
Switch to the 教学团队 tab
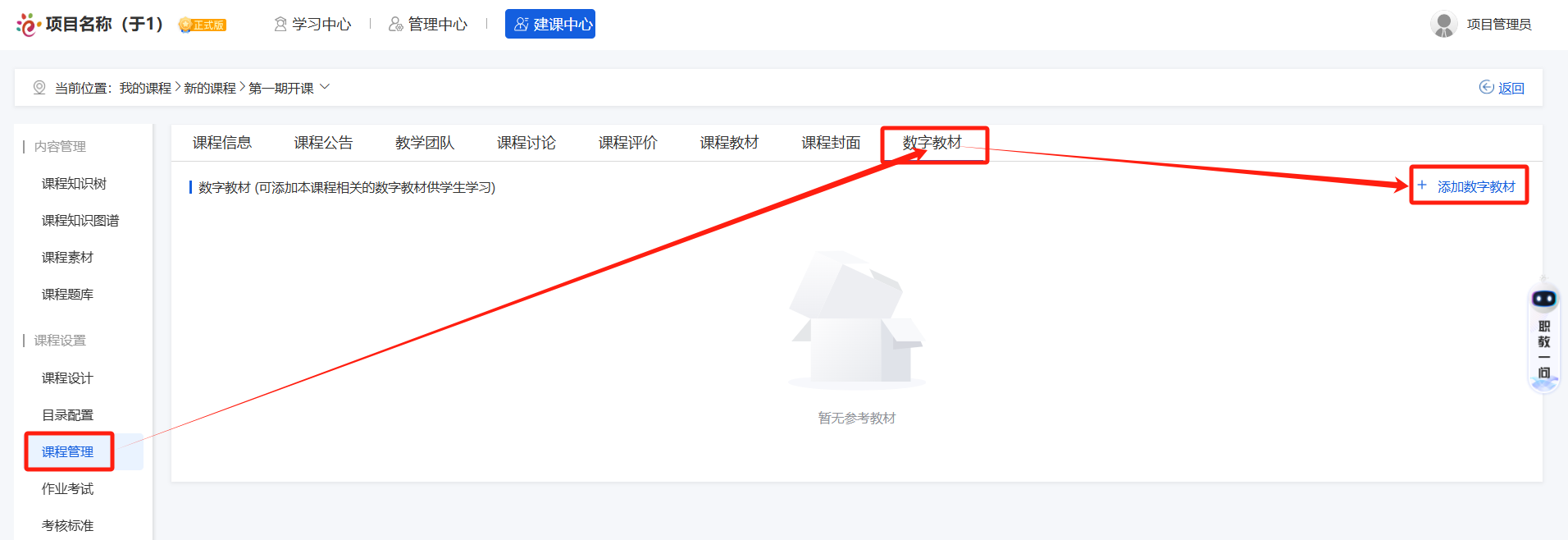[x=425, y=143]
